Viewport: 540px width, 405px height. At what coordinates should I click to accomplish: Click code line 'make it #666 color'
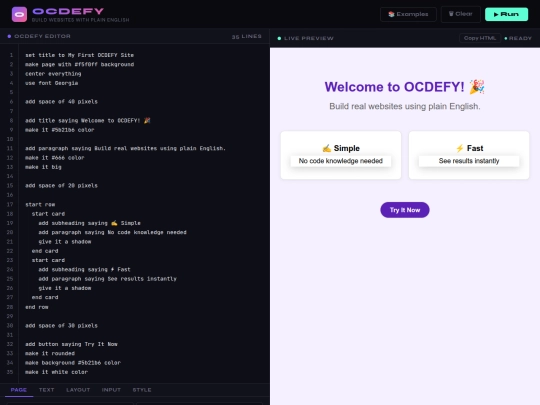pyautogui.click(x=54, y=158)
